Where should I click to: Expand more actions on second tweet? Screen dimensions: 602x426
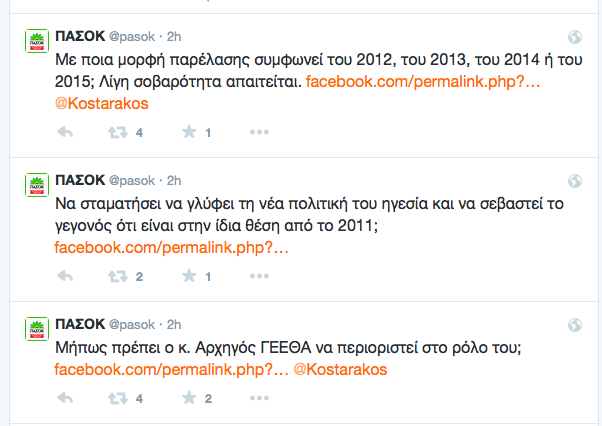point(259,275)
